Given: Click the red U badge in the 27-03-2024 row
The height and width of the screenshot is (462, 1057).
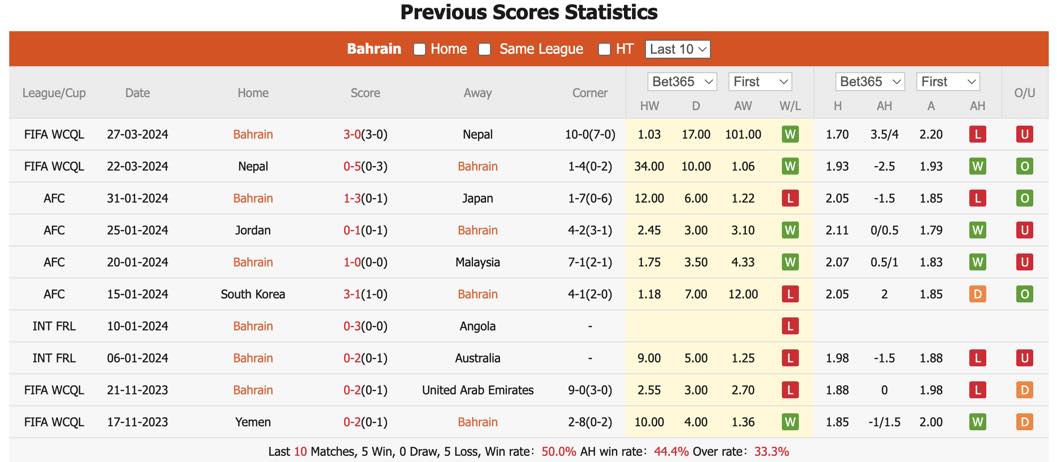Looking at the screenshot, I should point(1025,134).
